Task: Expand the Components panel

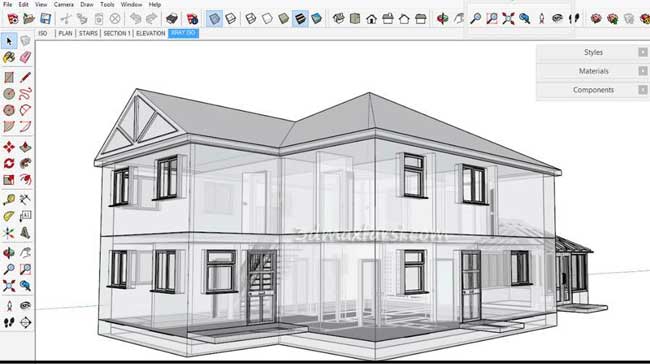Action: (593, 90)
